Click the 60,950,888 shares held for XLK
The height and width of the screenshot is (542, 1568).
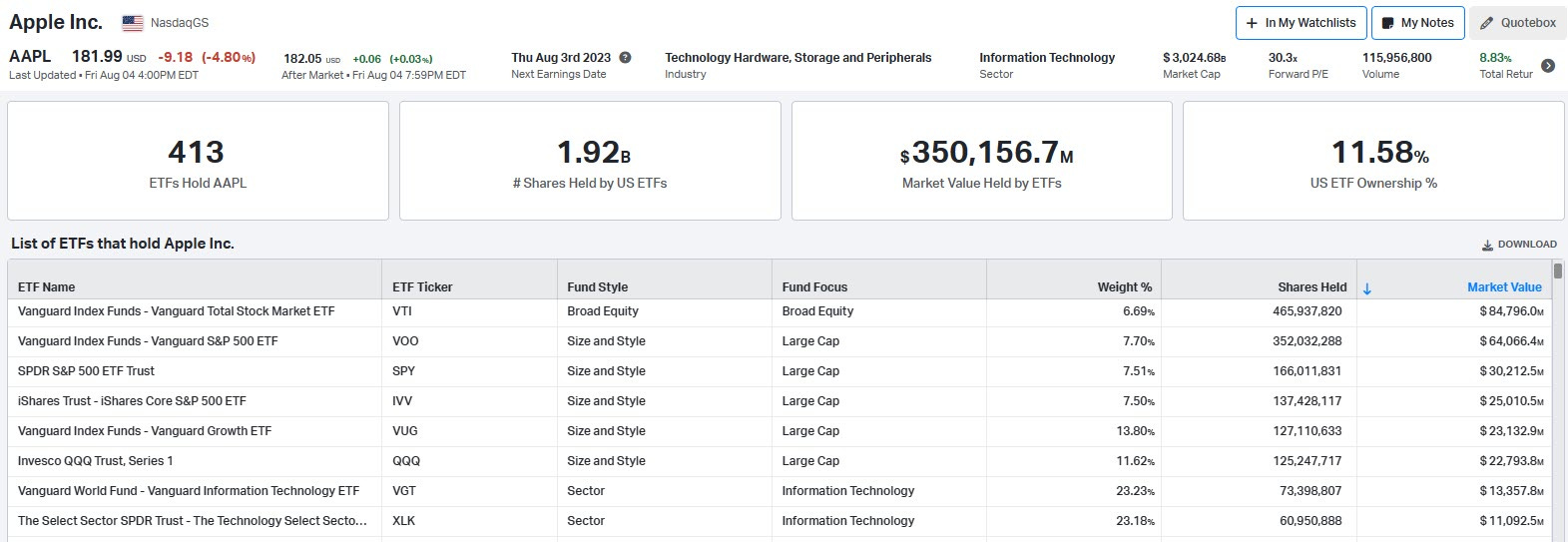click(1310, 521)
